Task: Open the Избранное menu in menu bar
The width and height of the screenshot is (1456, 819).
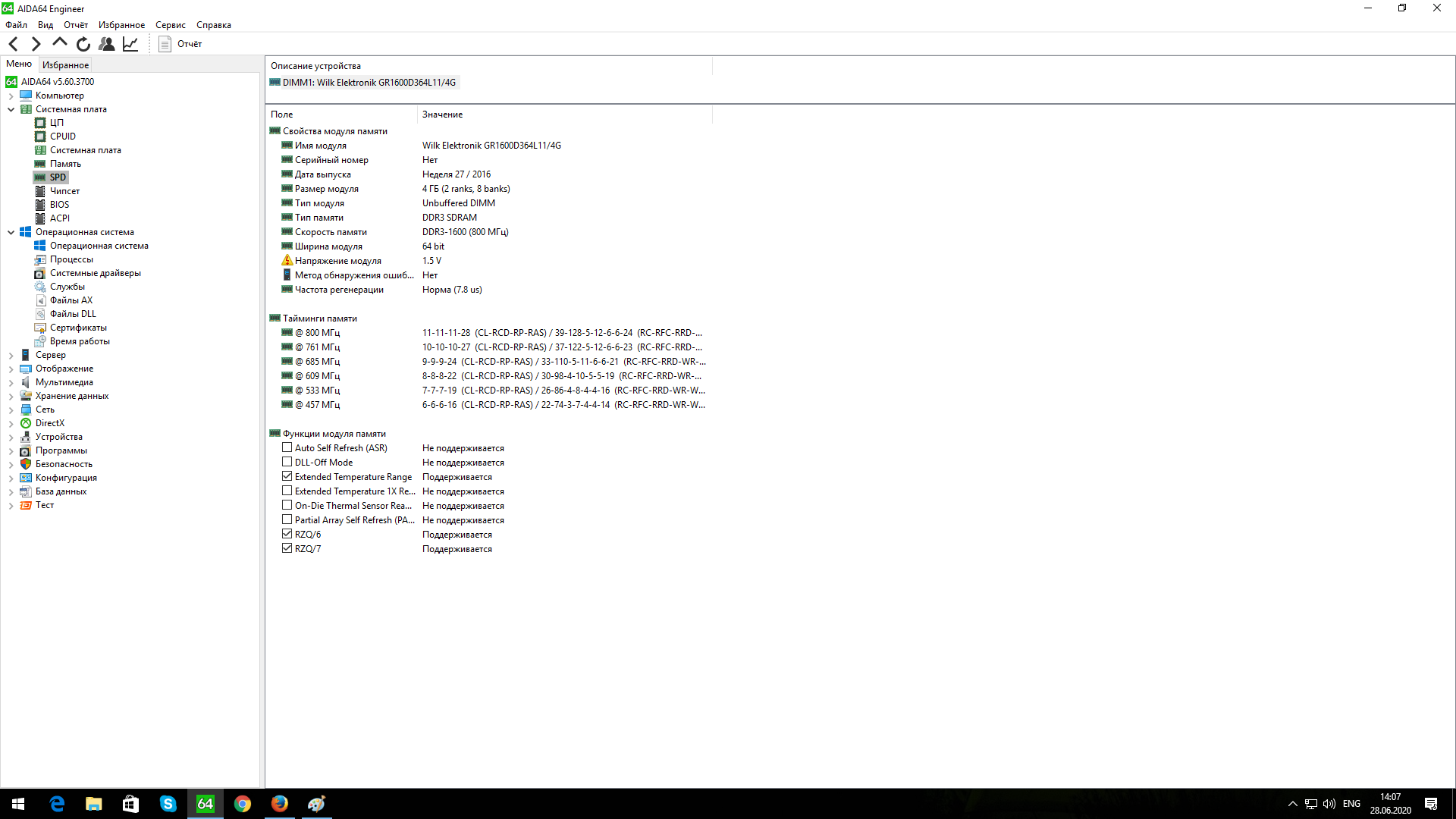Action: pos(121,25)
